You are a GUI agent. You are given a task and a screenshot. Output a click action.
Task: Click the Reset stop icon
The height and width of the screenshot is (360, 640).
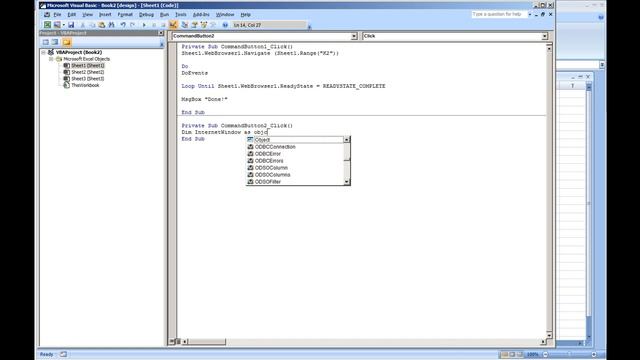[x=163, y=25]
